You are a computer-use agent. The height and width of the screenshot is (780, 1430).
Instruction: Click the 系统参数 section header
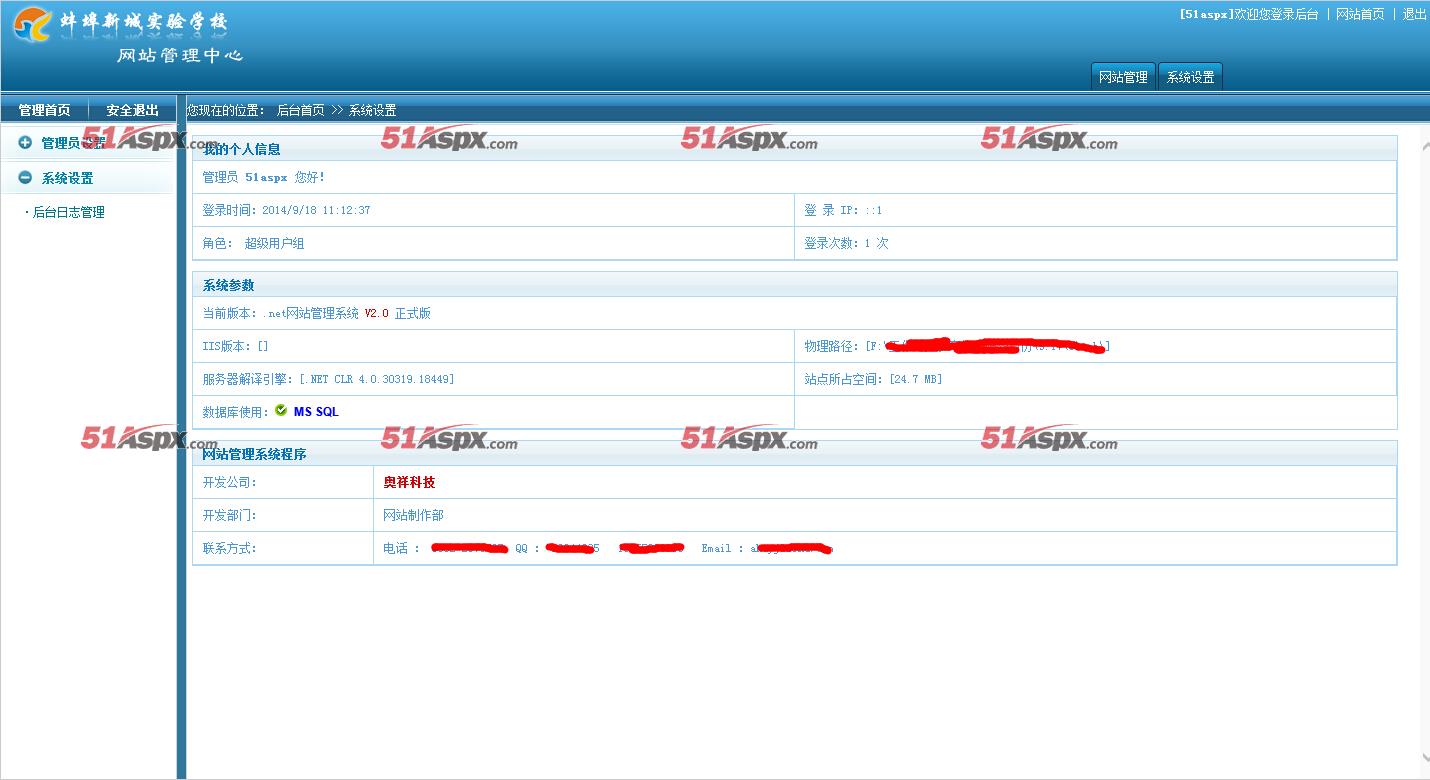pos(228,285)
